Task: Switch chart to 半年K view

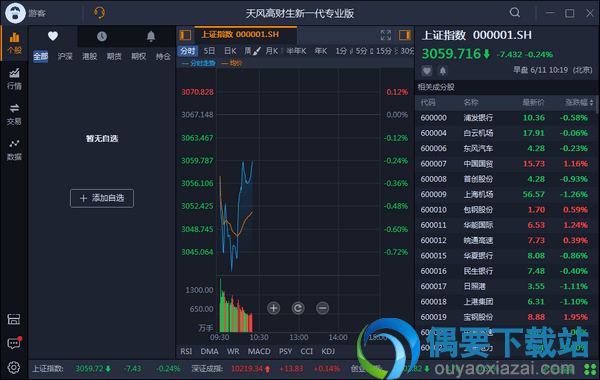Action: (296, 51)
